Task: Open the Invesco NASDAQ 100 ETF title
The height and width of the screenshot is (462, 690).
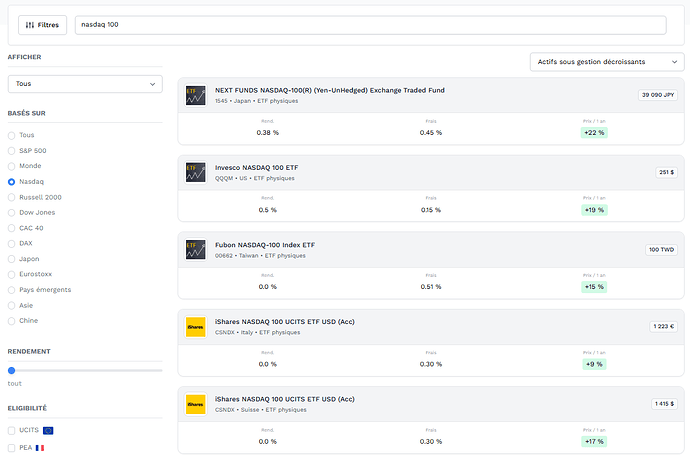Action: pyautogui.click(x=257, y=168)
